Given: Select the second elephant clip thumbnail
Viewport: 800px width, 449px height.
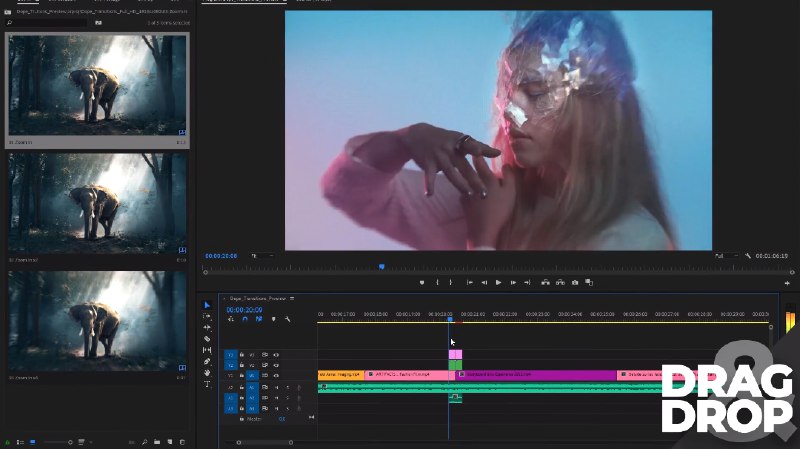Looking at the screenshot, I should (97, 203).
